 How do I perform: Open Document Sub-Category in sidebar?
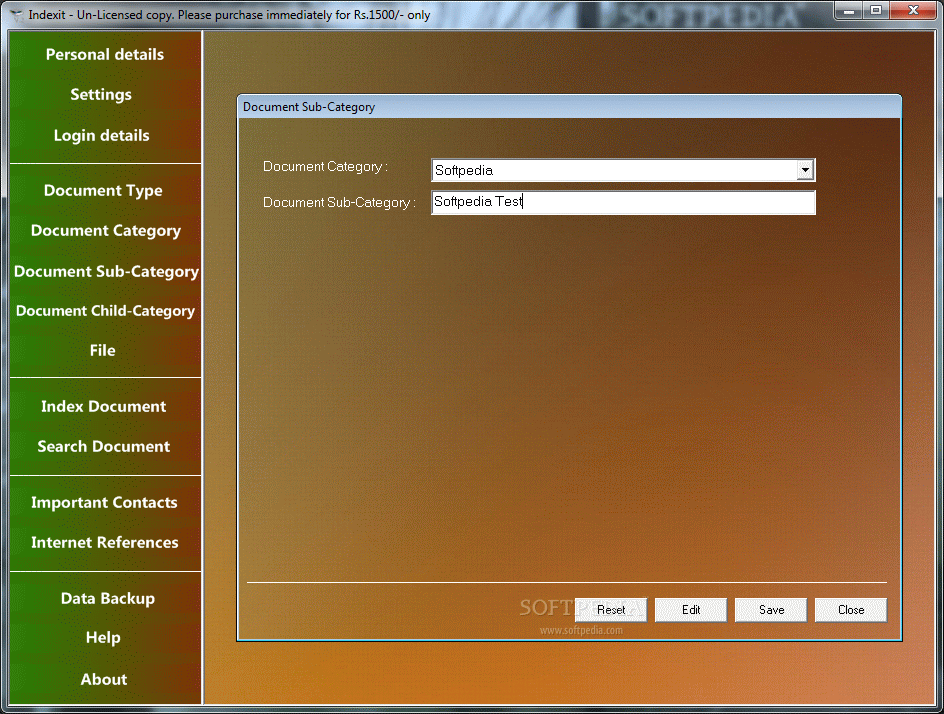tap(106, 272)
